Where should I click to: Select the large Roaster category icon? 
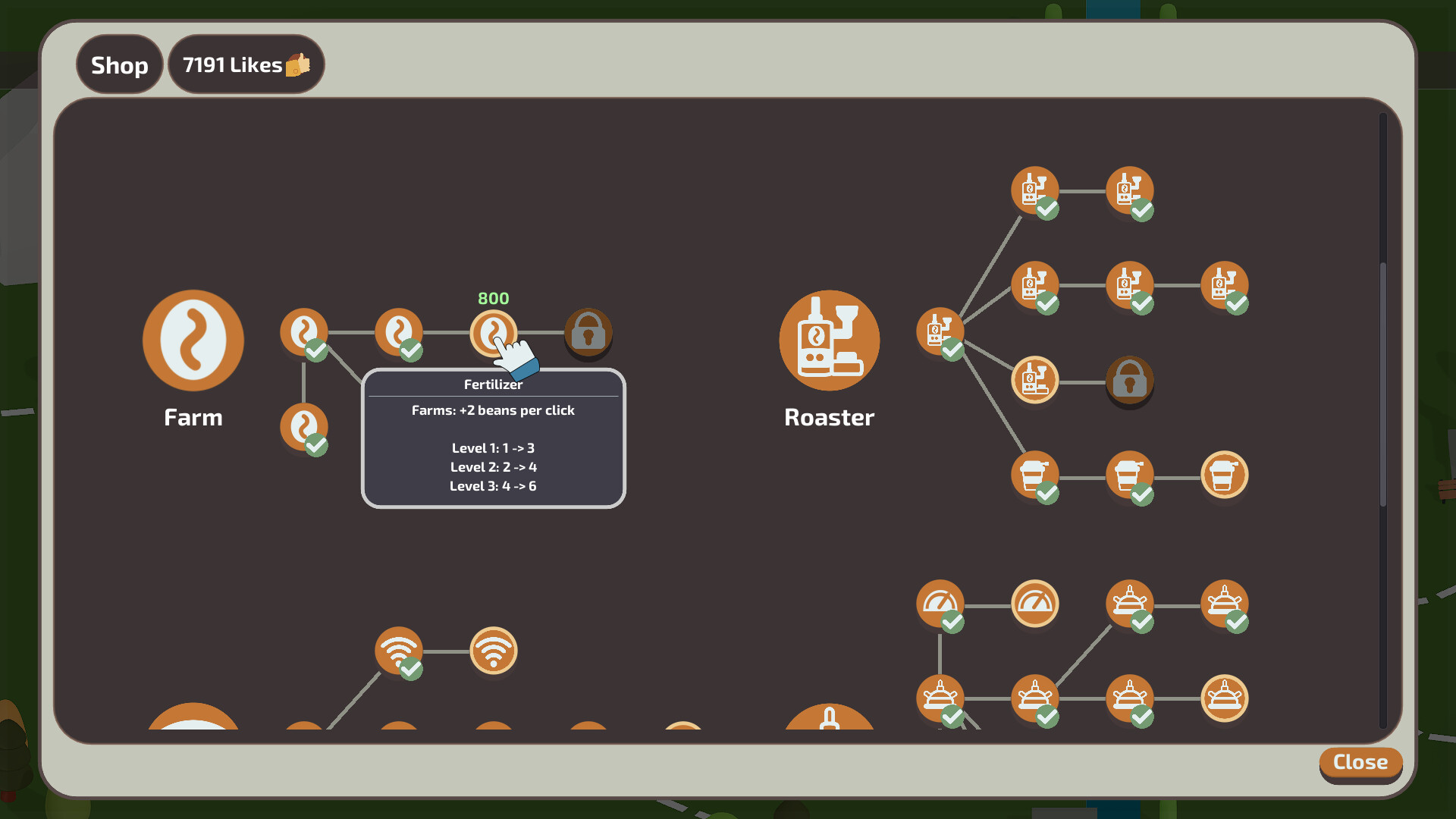tap(829, 341)
